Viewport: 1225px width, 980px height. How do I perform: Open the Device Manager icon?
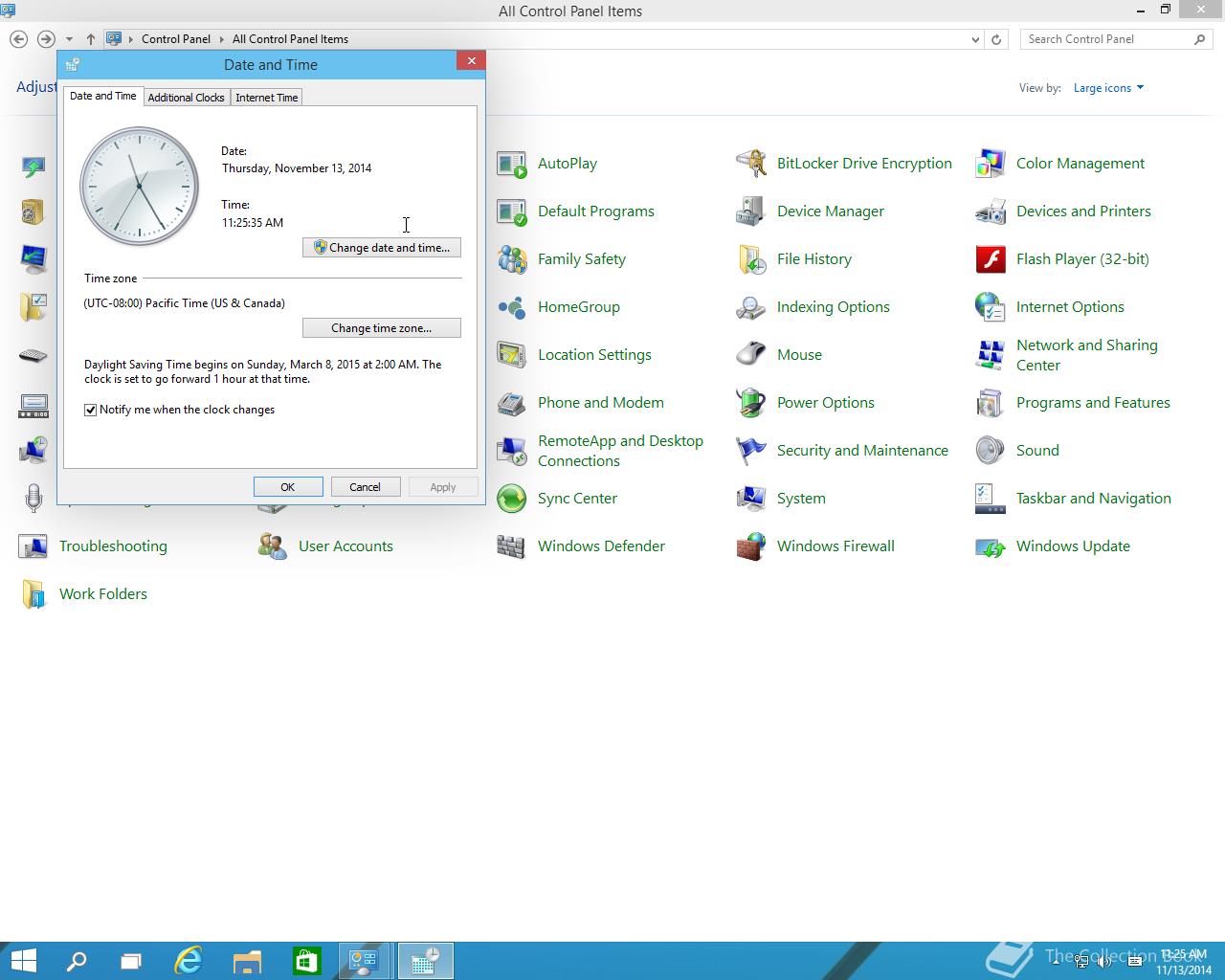[751, 212]
